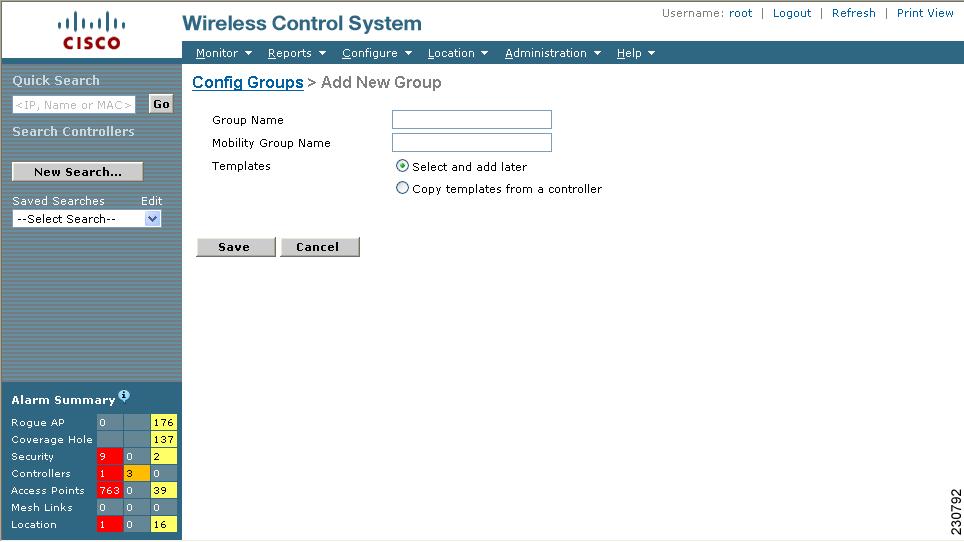Click Access Points yellow count 39
Screen dimensions: 964x542
pos(164,490)
